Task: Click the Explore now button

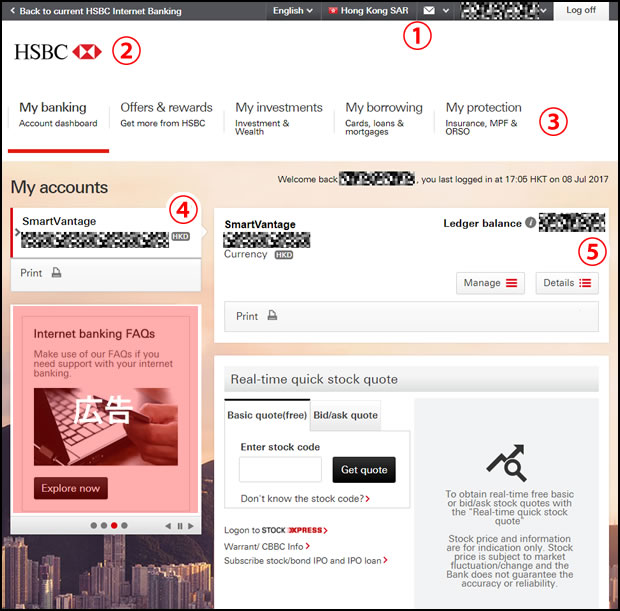Action: point(71,488)
